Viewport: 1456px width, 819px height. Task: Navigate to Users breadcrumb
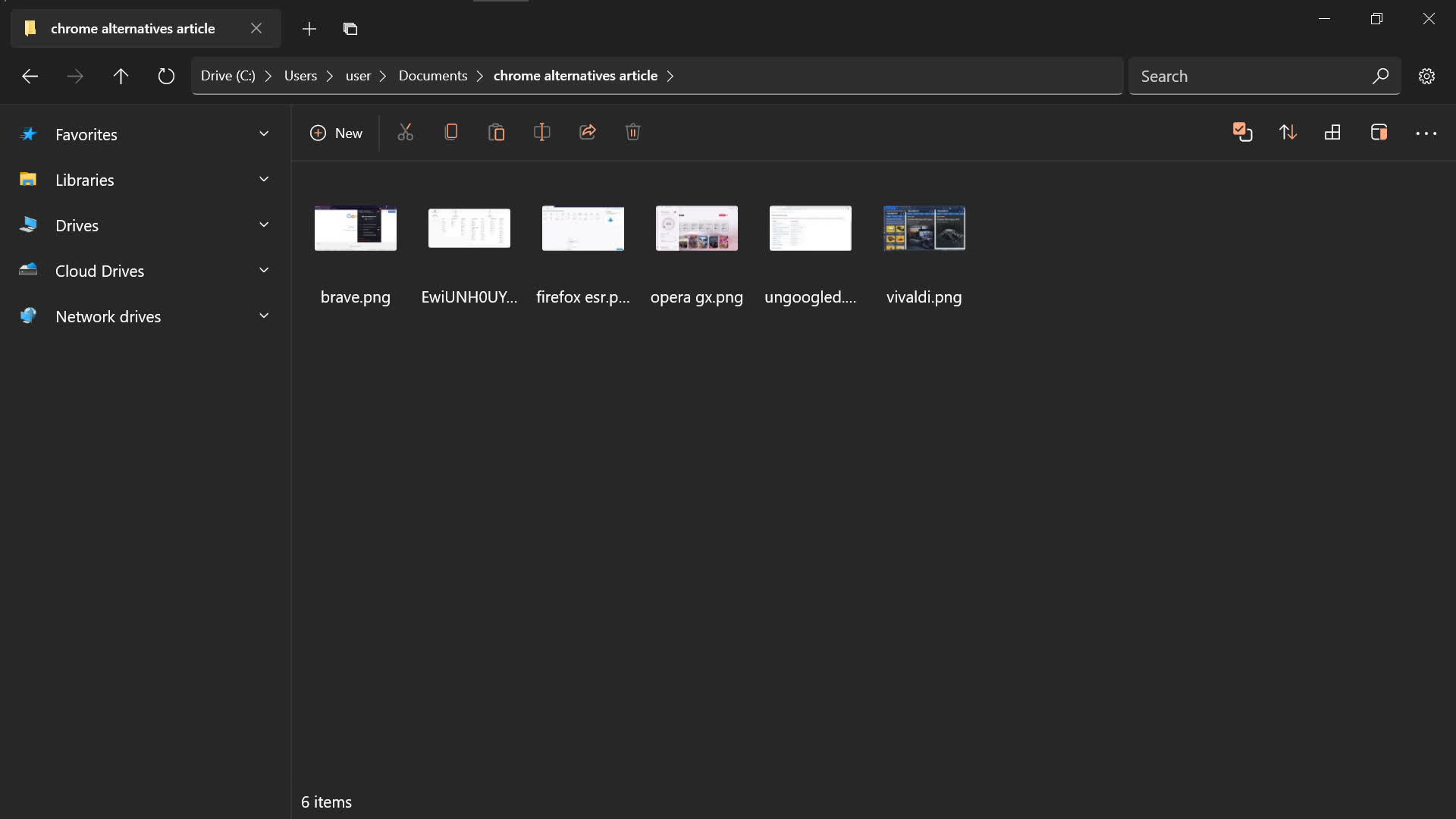300,76
